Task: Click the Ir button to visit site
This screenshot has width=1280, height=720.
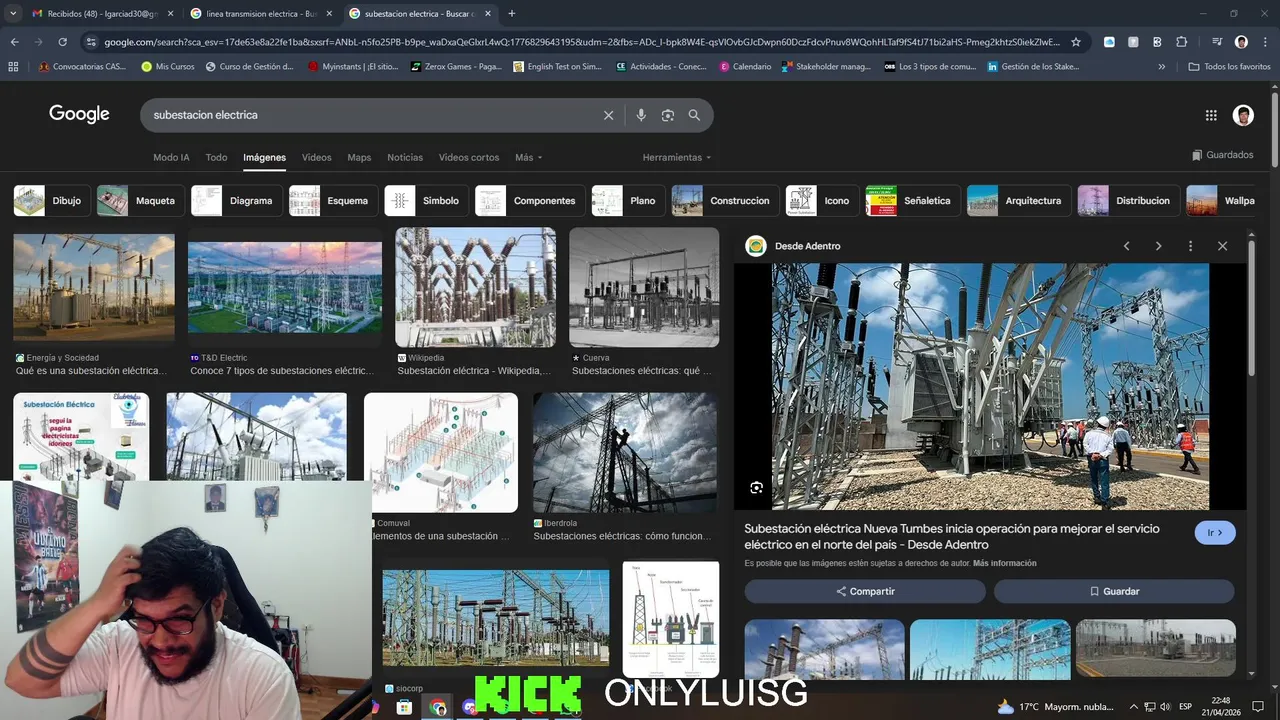Action: (x=1215, y=533)
